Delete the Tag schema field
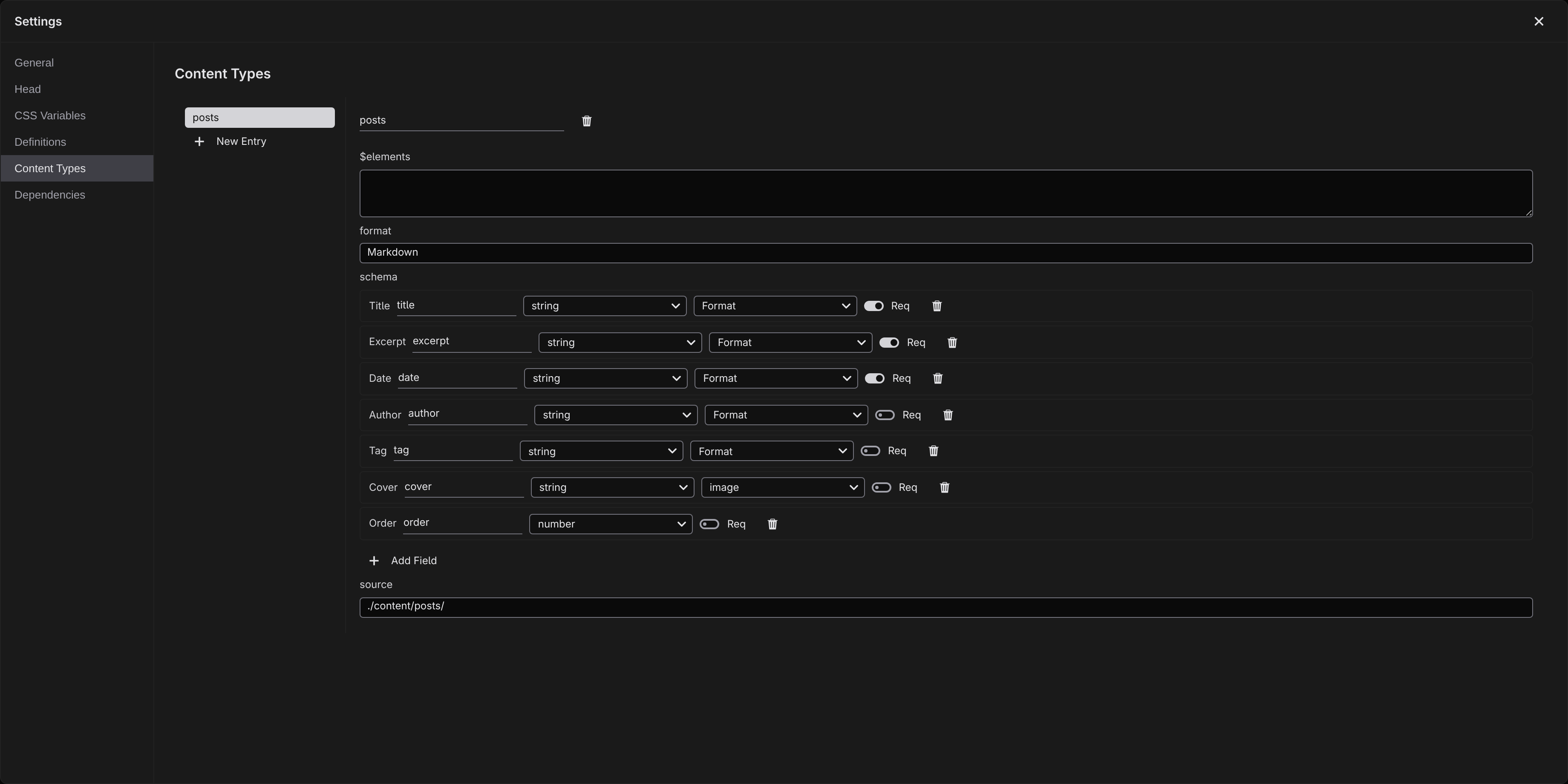The height and width of the screenshot is (784, 1568). coord(934,451)
